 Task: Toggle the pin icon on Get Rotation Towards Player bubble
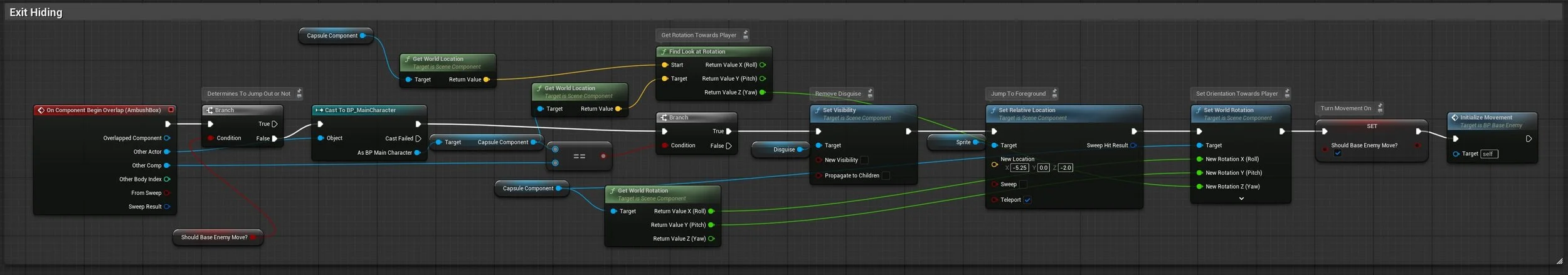(745, 35)
